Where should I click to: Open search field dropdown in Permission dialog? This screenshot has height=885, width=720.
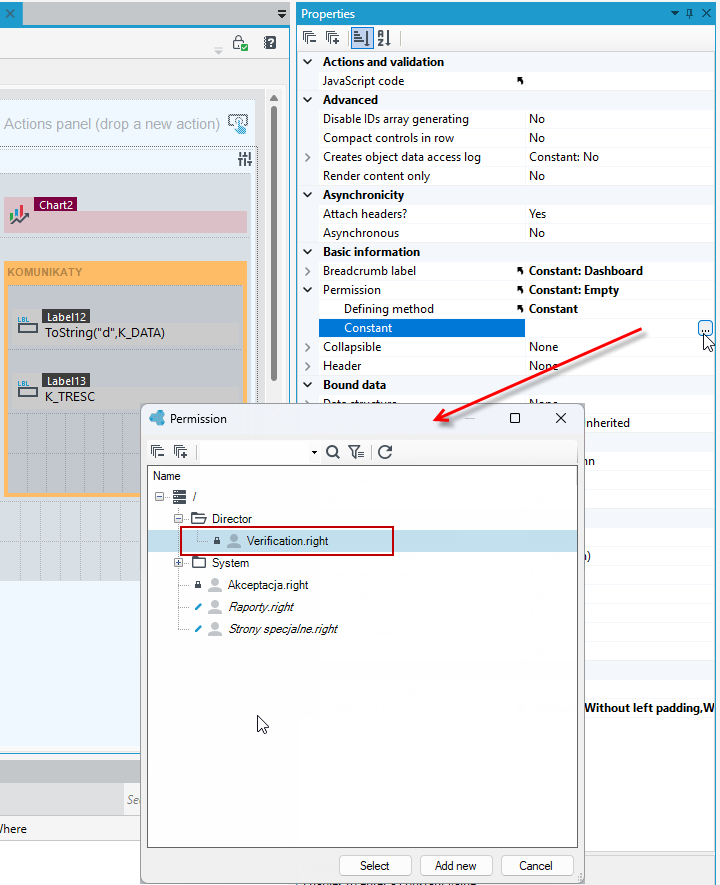pos(314,453)
